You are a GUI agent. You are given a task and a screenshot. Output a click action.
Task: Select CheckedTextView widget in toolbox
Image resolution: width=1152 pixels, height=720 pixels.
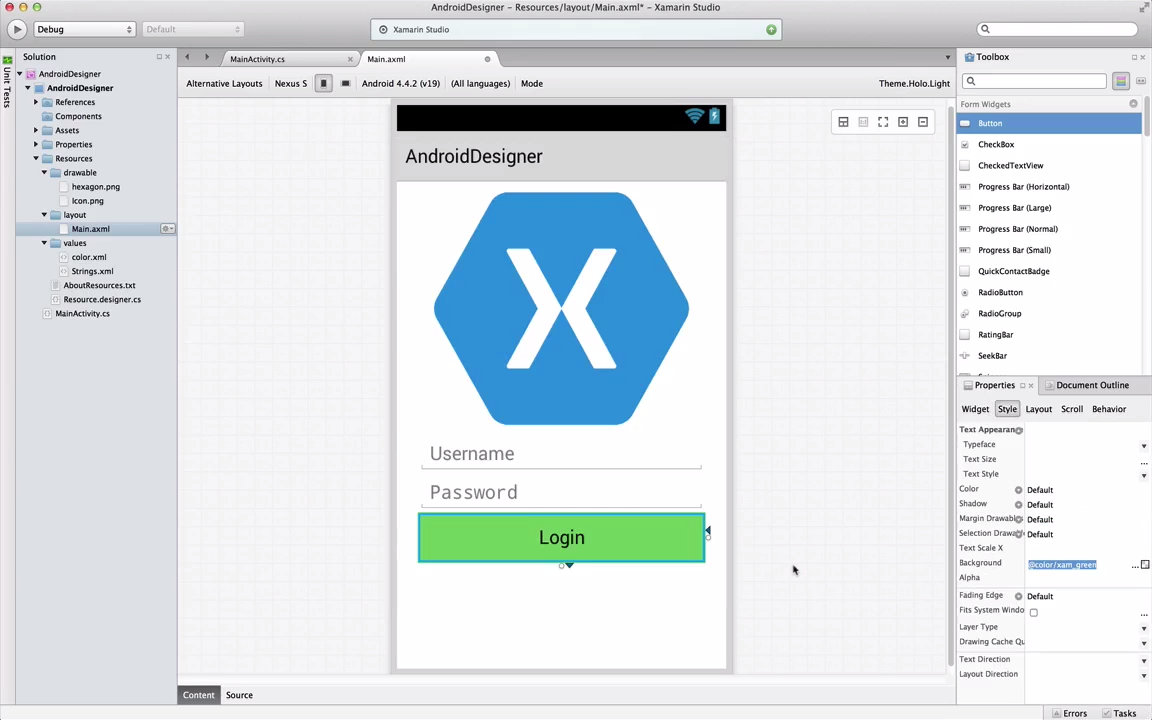[1051, 166]
